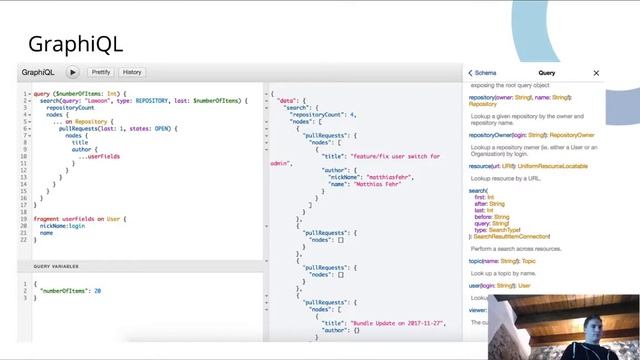Fold inner nodes block at line 7
The width and height of the screenshot is (640, 360).
point(29,136)
